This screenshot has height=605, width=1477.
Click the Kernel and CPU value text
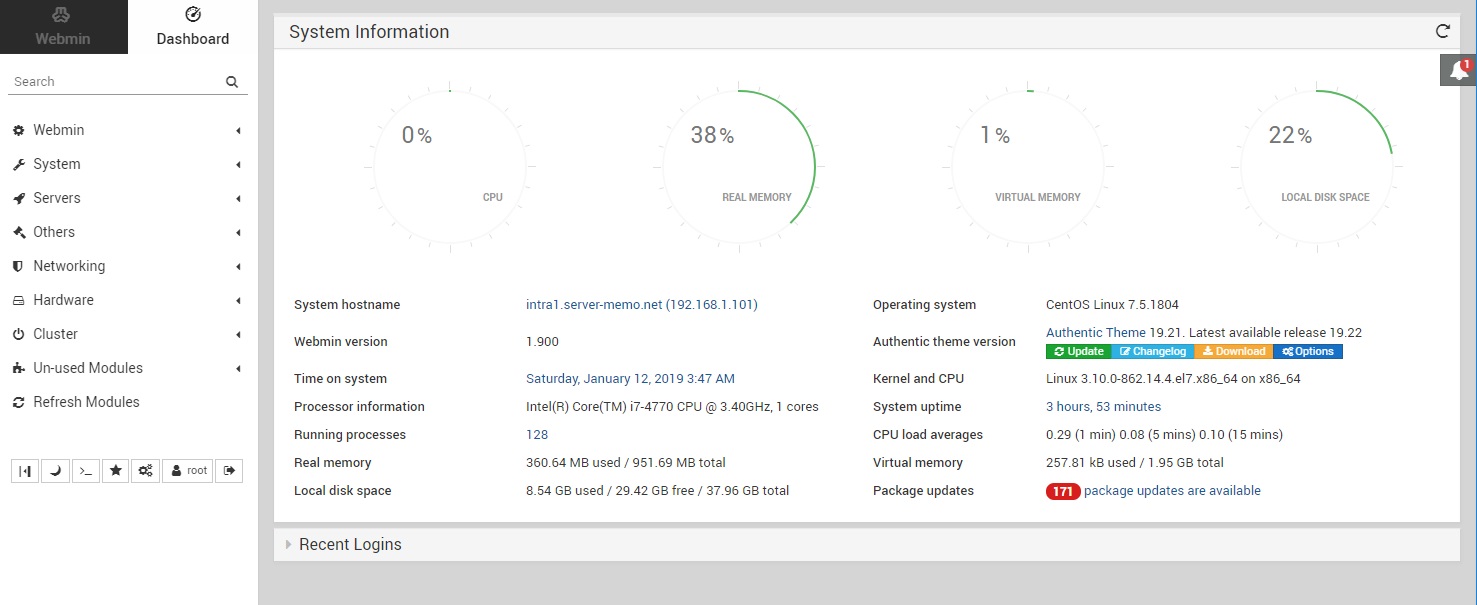tap(1173, 379)
